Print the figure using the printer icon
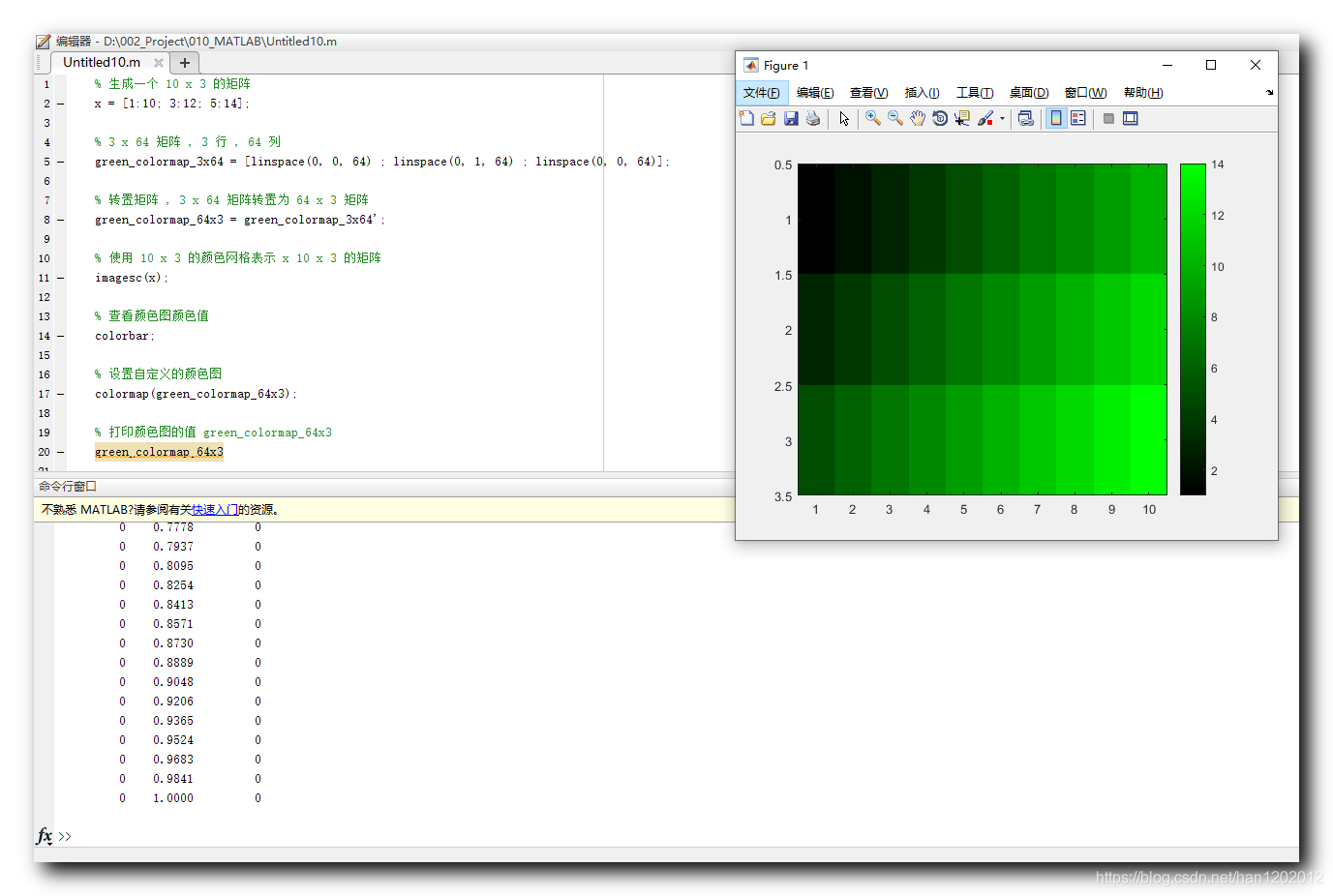The height and width of the screenshot is (896, 1333). click(813, 118)
